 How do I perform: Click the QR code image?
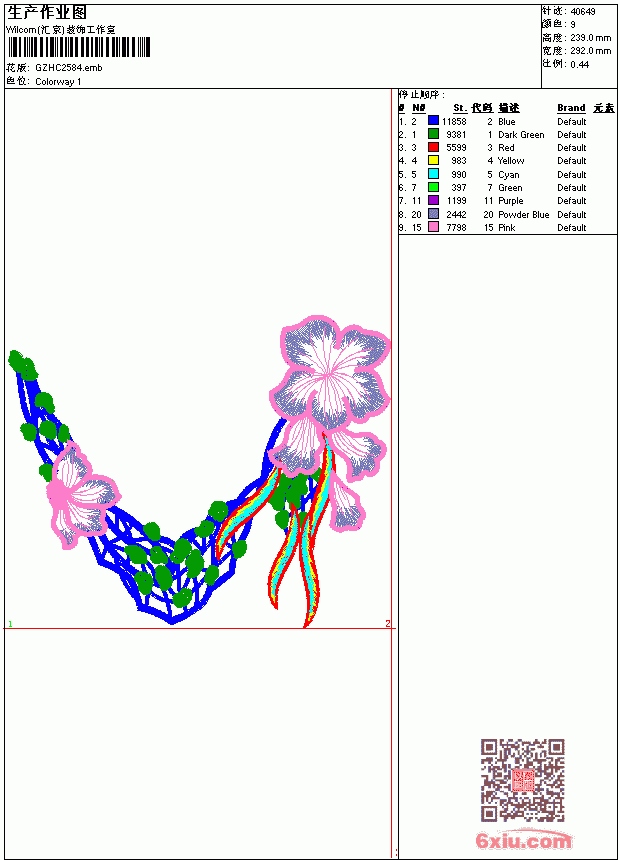pos(523,780)
